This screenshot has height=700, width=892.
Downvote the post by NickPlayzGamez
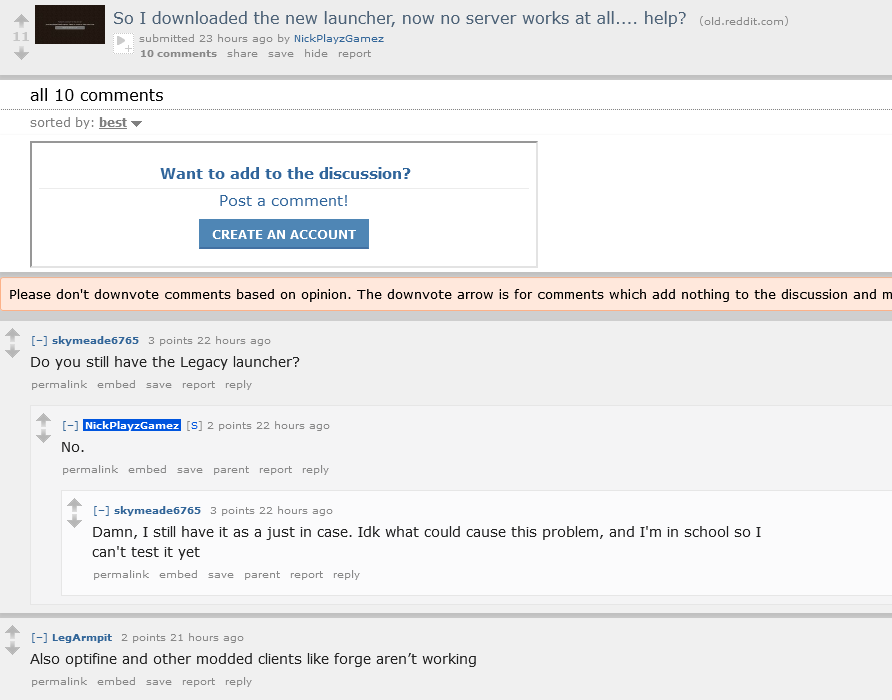coord(21,53)
